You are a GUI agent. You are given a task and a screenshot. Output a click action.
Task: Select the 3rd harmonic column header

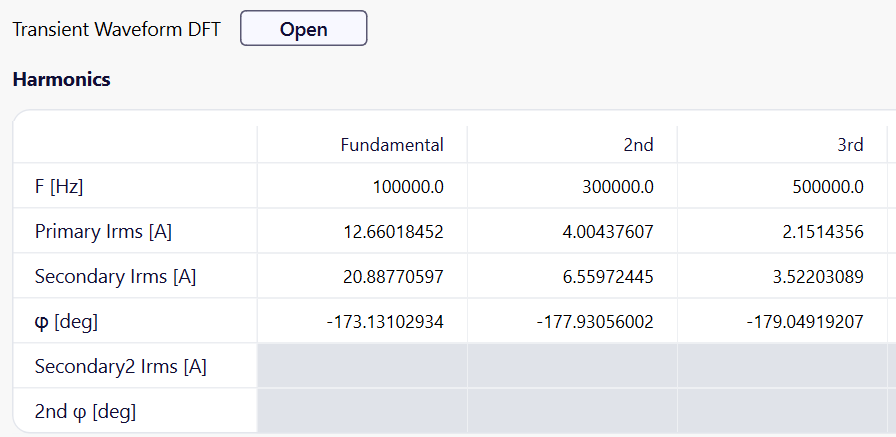pyautogui.click(x=850, y=145)
